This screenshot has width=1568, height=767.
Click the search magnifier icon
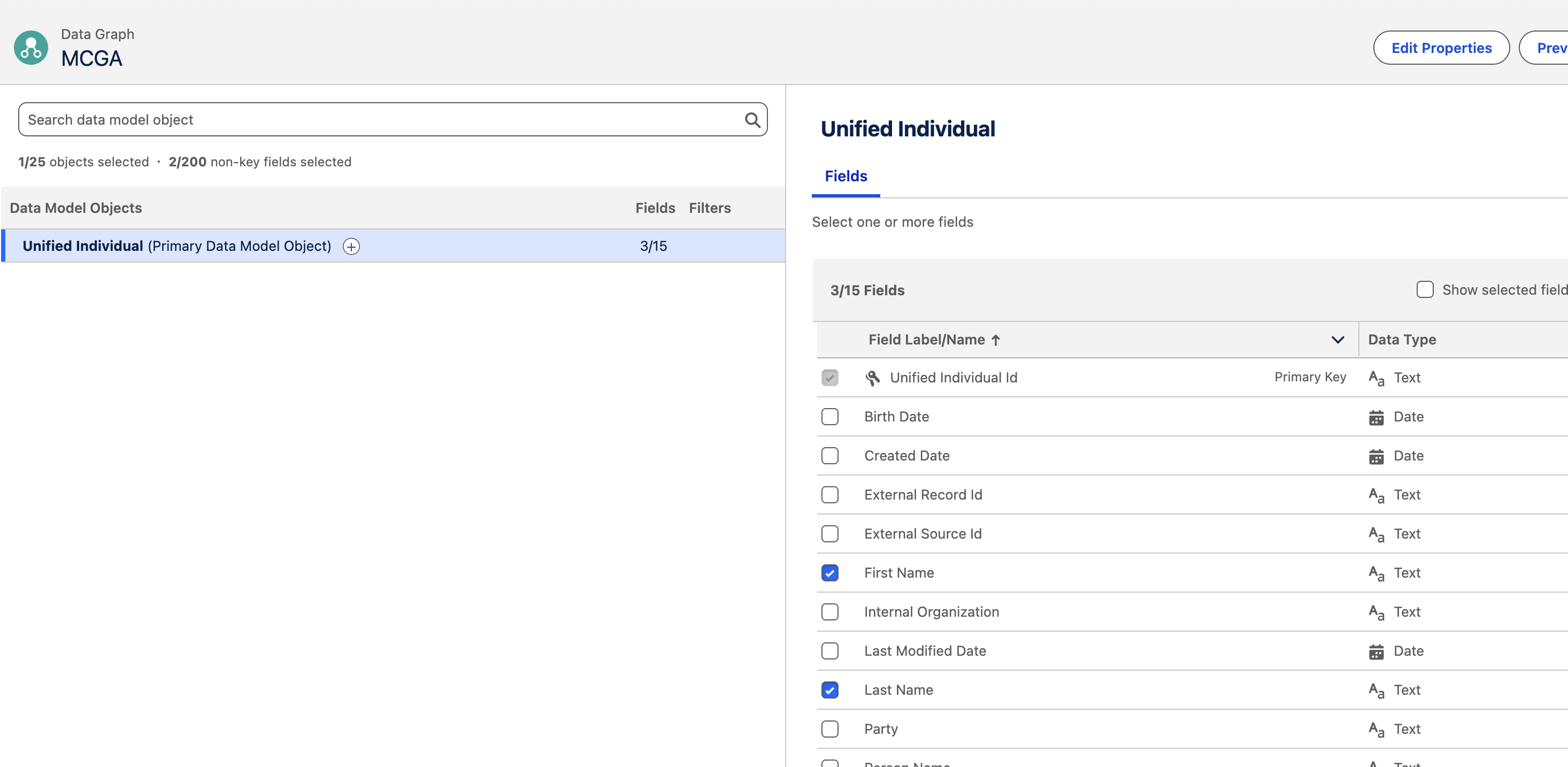pos(752,120)
